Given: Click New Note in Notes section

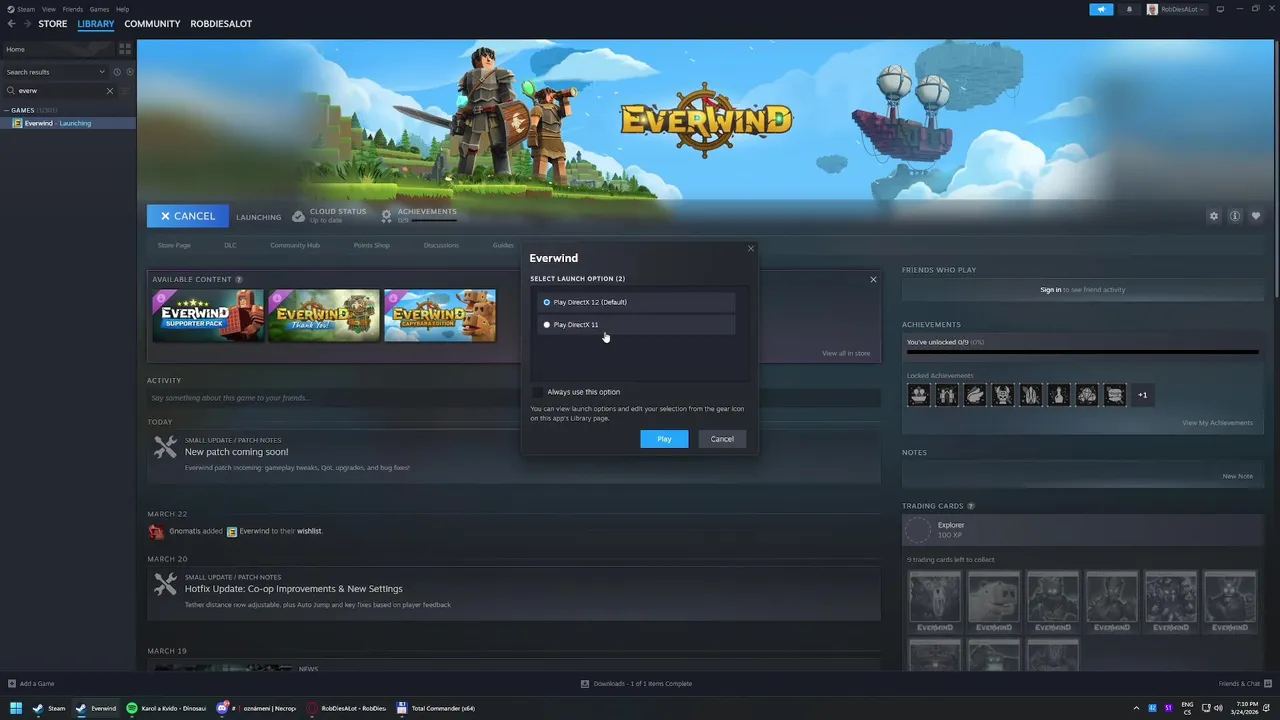Looking at the screenshot, I should [x=1237, y=476].
